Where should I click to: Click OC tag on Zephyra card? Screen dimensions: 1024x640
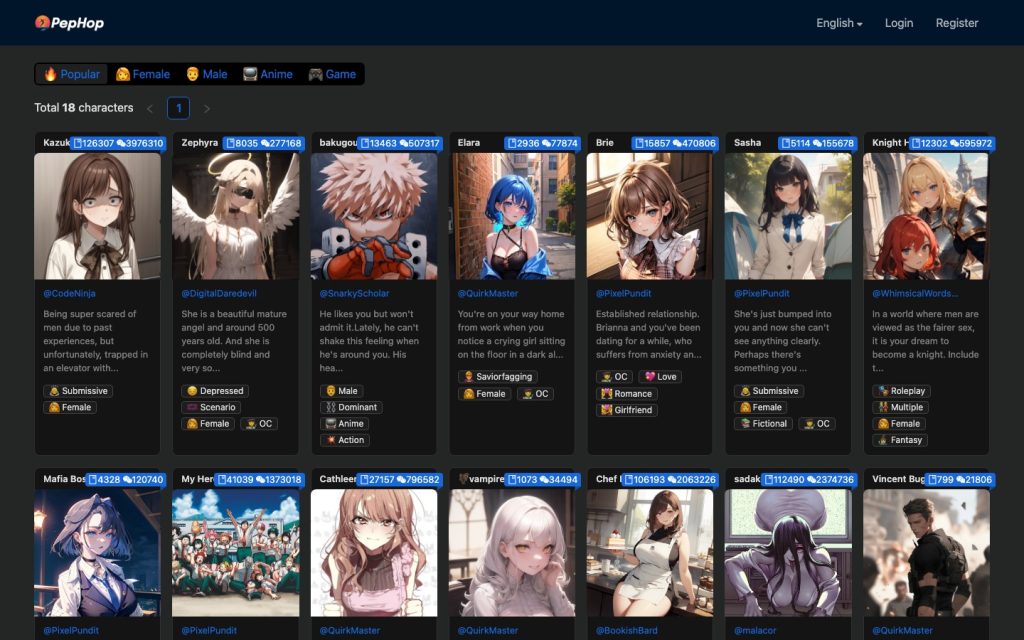(259, 424)
